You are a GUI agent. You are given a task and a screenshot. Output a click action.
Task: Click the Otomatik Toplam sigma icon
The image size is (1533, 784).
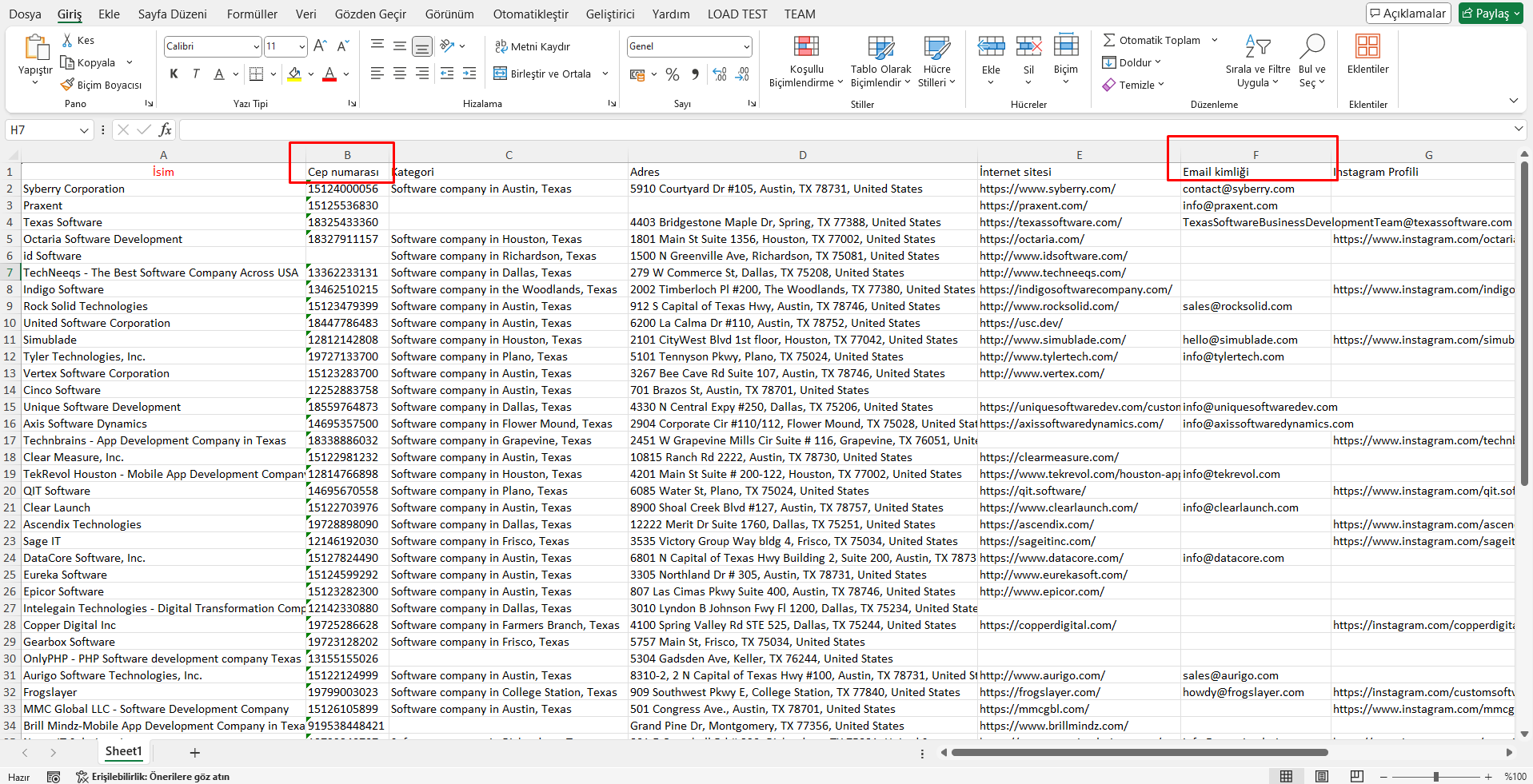pyautogui.click(x=1109, y=40)
